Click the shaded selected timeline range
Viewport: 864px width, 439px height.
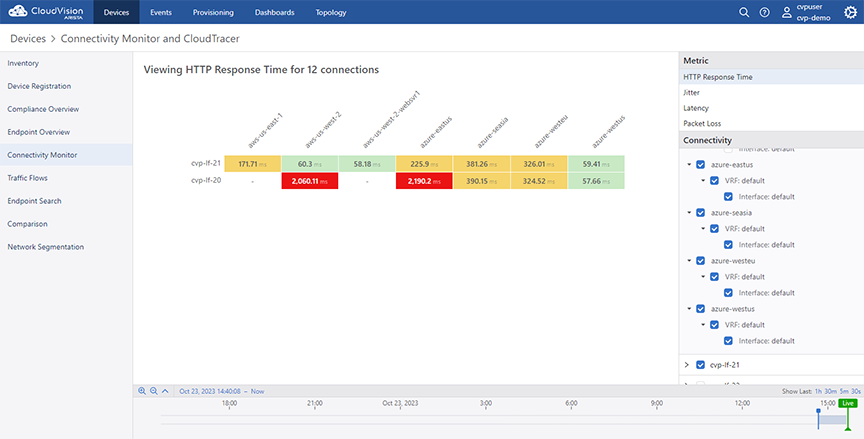(833, 420)
